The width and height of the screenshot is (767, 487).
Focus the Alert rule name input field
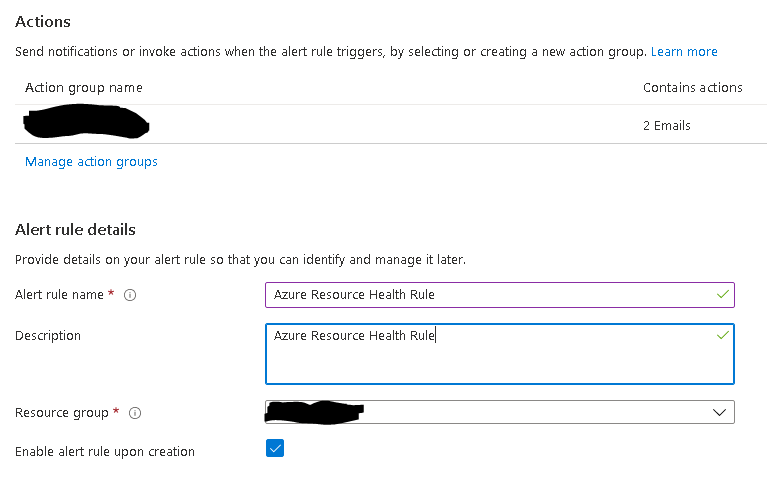(500, 295)
